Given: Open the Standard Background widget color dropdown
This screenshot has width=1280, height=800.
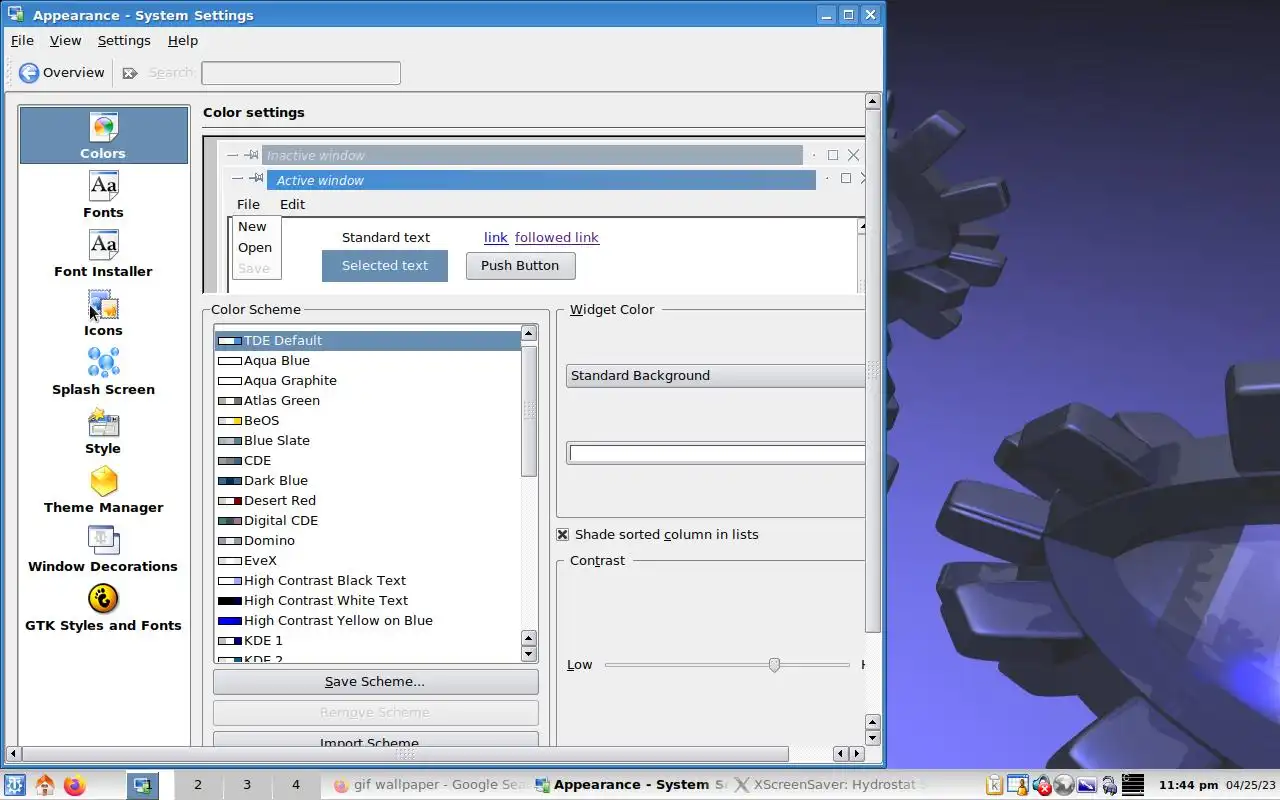Looking at the screenshot, I should tap(715, 376).
